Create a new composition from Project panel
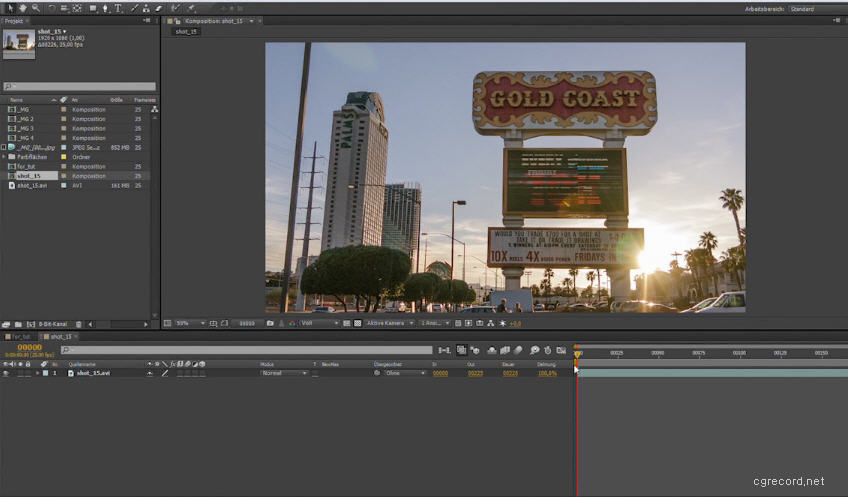Screen dimensions: 848x497 click(x=31, y=324)
